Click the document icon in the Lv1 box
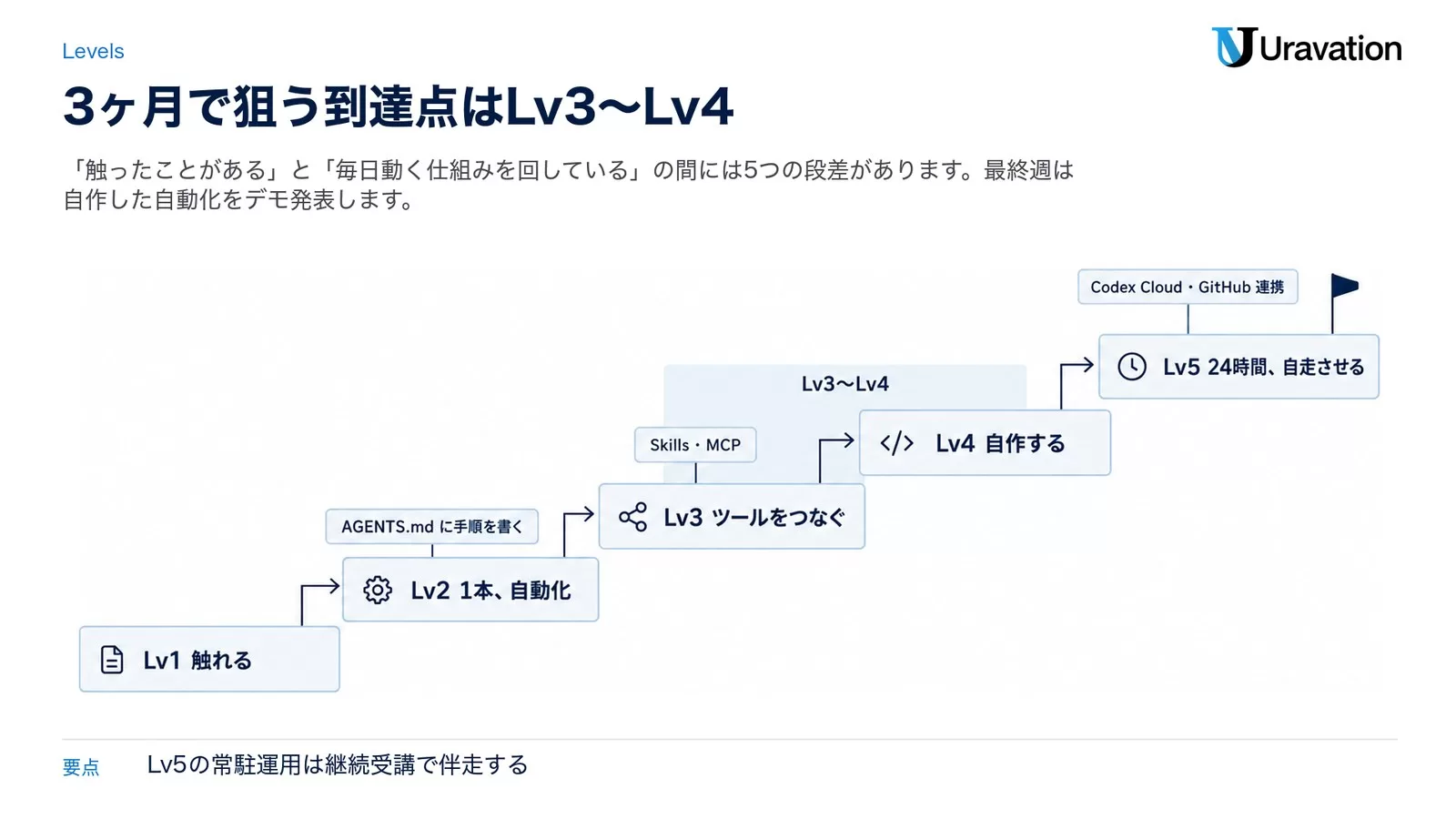The height and width of the screenshot is (819, 1456). (x=112, y=660)
